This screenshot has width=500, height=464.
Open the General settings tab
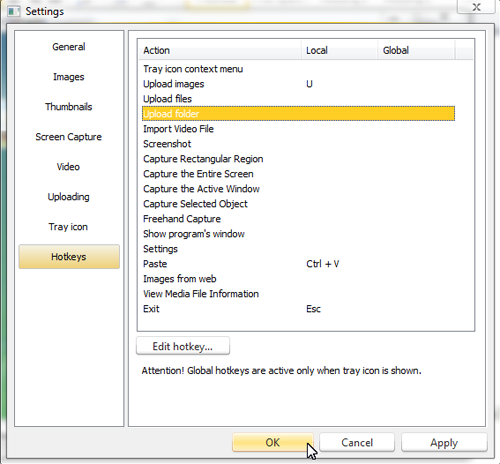coord(69,47)
